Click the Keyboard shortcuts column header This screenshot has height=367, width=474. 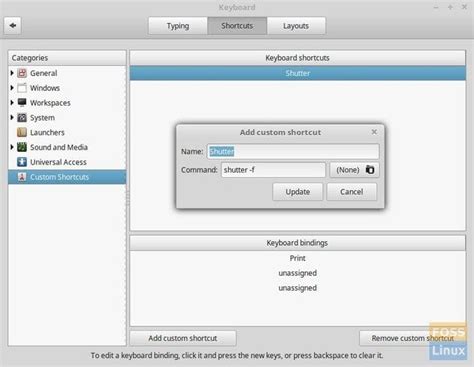pos(298,58)
